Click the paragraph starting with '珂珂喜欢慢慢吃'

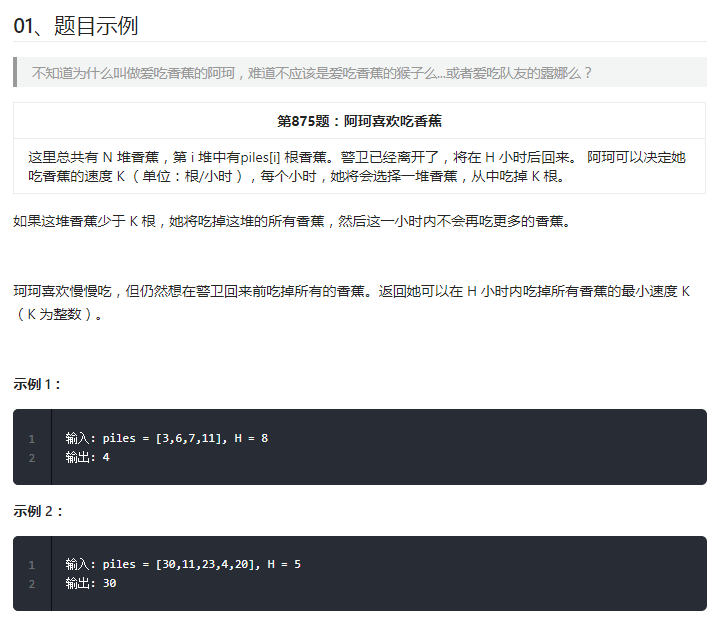pos(352,302)
